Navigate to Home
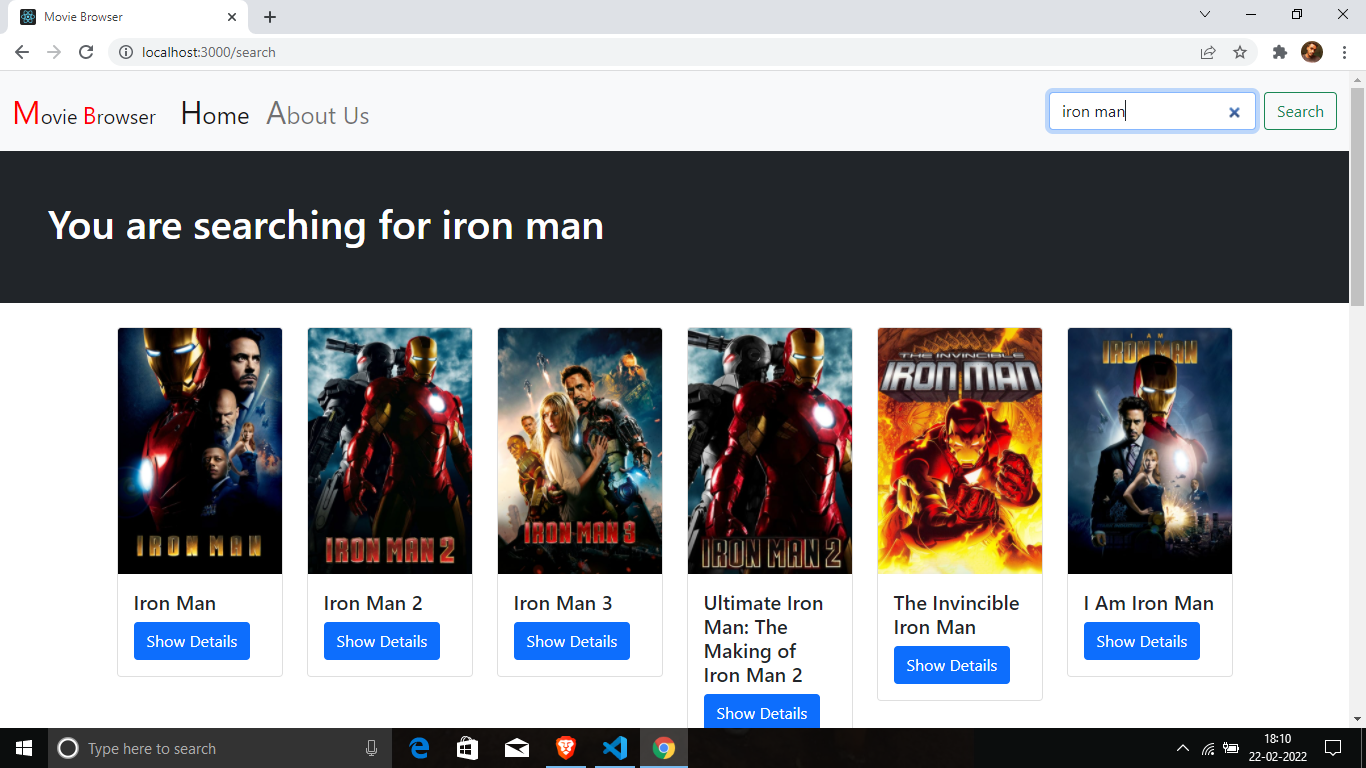The image size is (1366, 768). [214, 114]
